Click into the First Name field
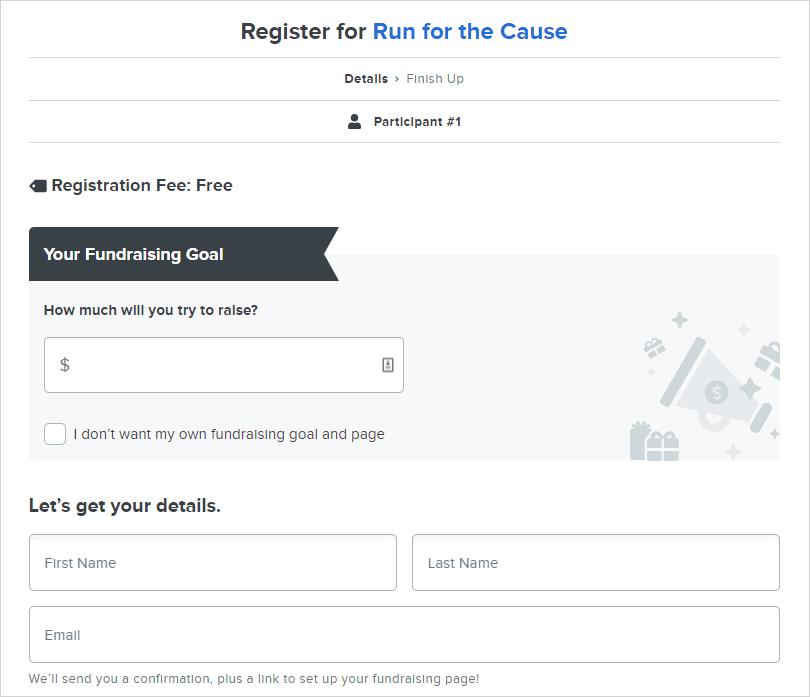Image resolution: width=810 pixels, height=697 pixels. [x=213, y=563]
